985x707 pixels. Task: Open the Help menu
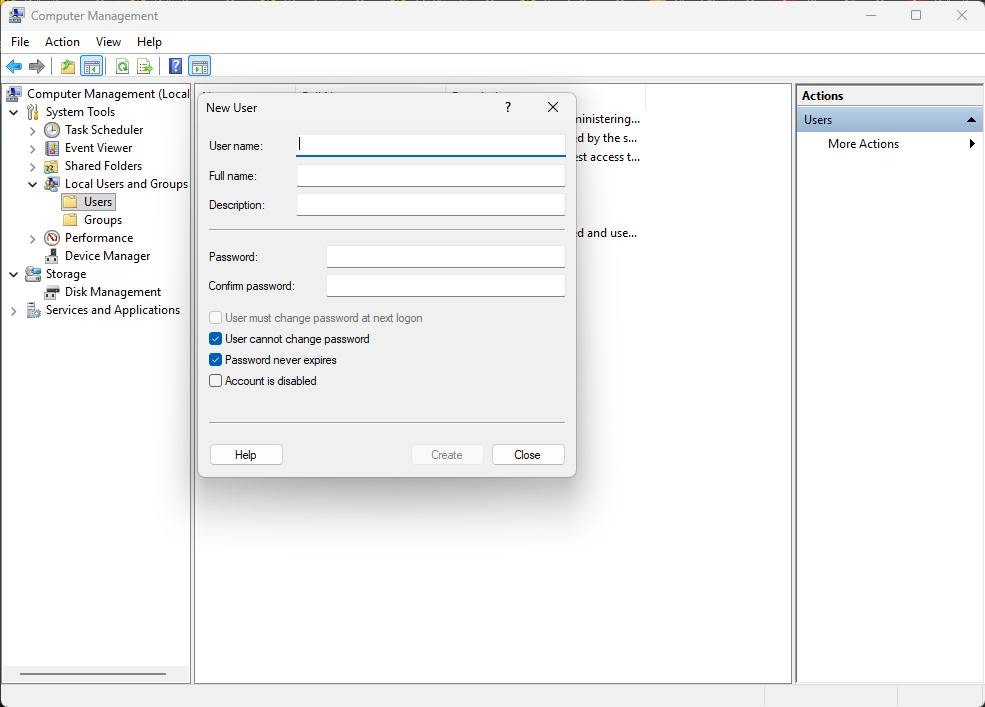pos(150,41)
